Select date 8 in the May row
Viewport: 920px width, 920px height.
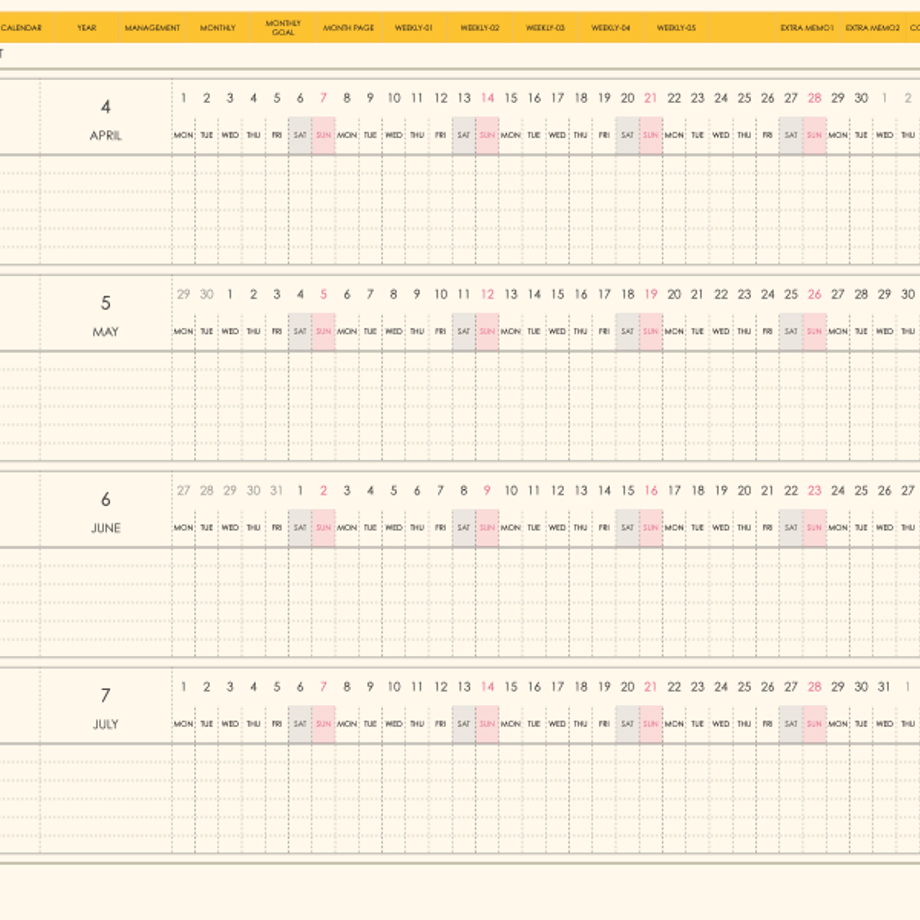point(394,295)
